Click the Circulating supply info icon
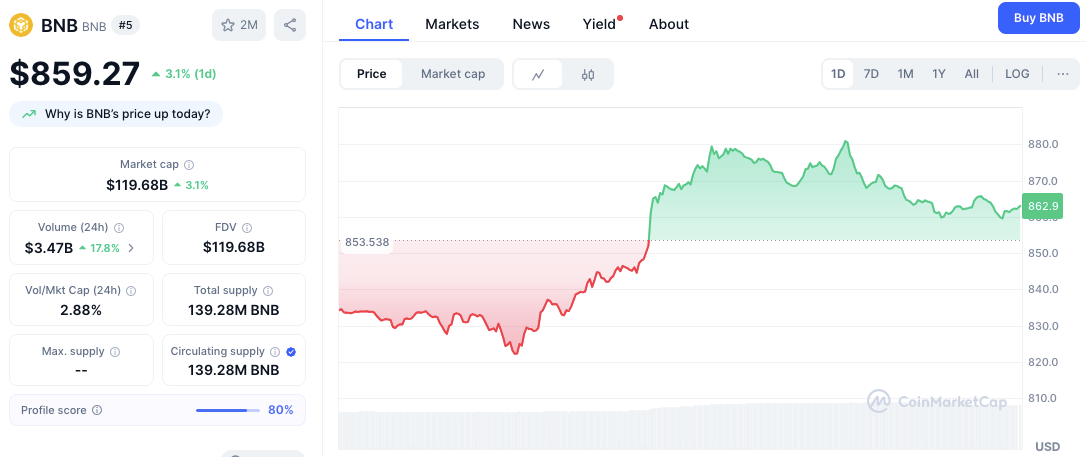Viewport: 1086px width, 457px height. (275, 352)
